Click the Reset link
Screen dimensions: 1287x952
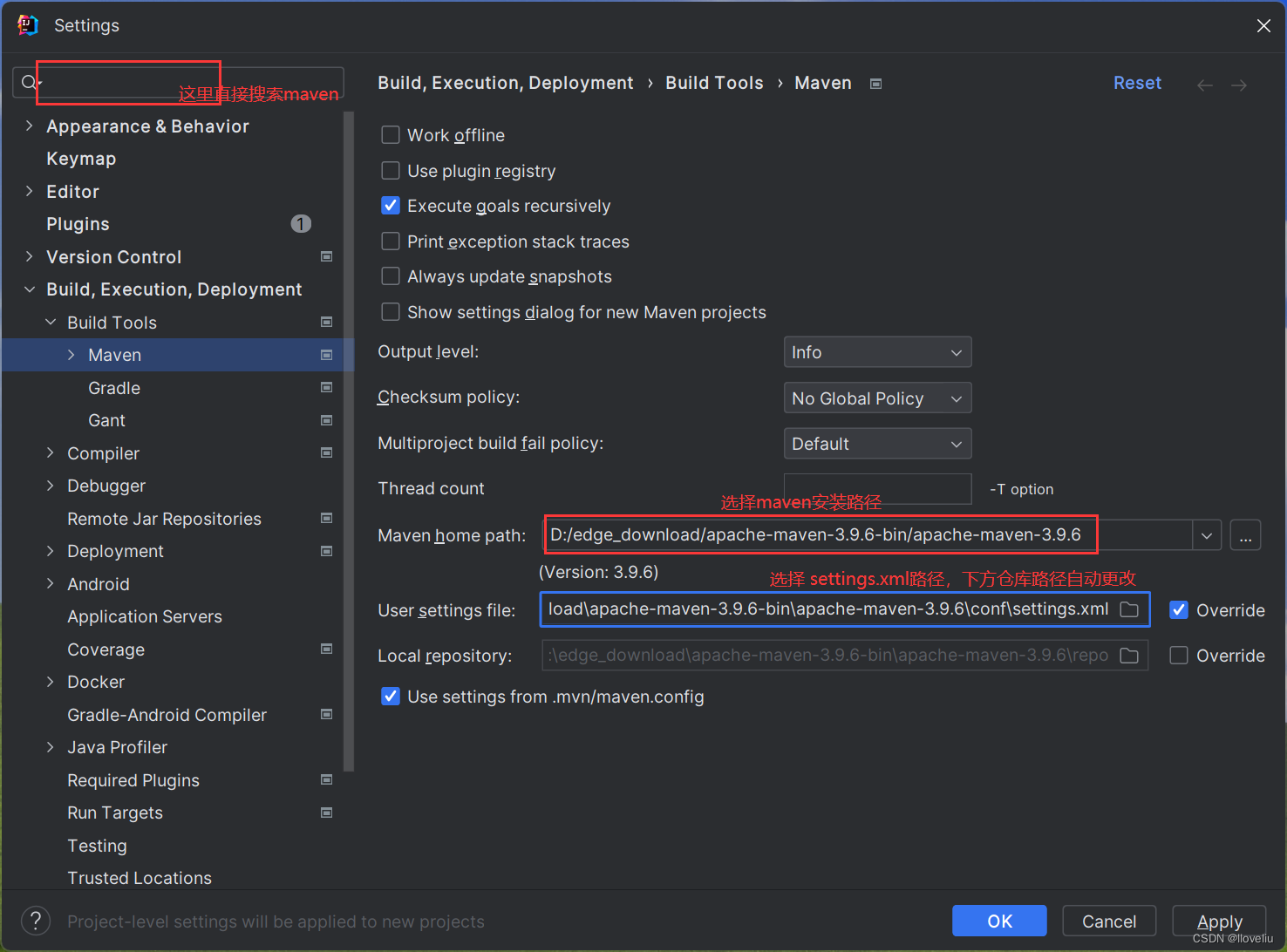click(x=1137, y=83)
